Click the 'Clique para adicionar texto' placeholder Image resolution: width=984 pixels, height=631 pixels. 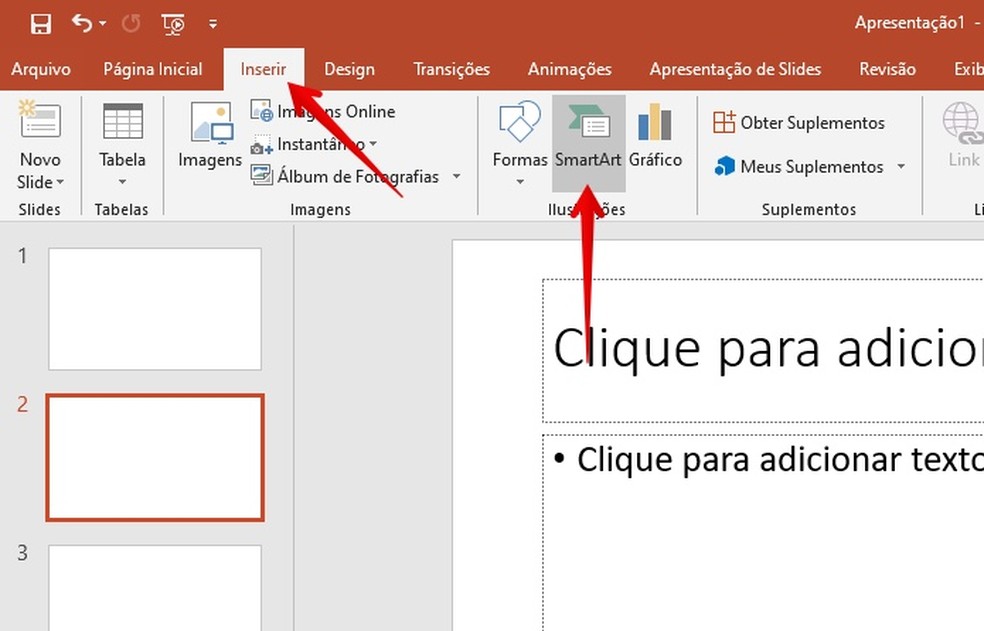click(780, 460)
